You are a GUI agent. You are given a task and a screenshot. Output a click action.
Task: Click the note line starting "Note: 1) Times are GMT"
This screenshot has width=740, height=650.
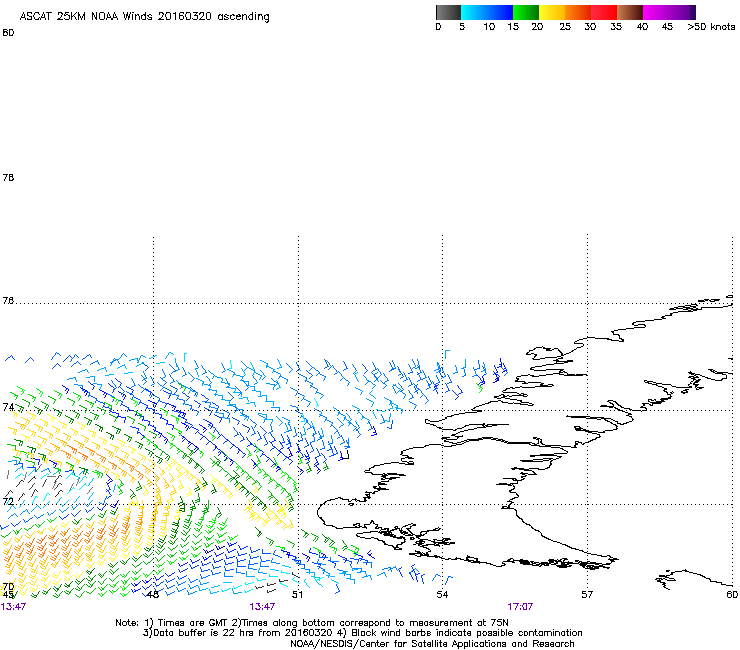point(312,623)
